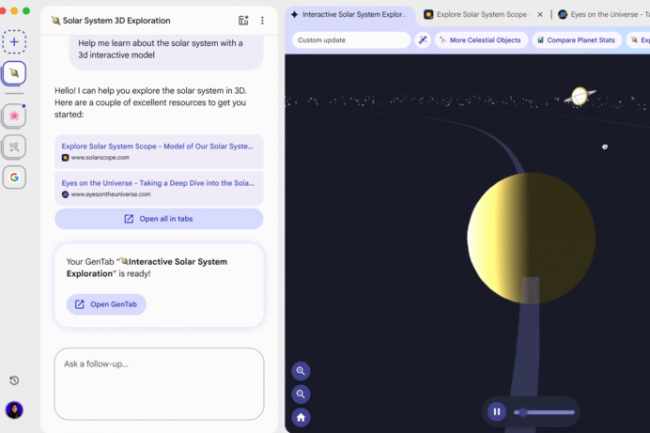This screenshot has height=433, width=650.
Task: Switch to Interactive Solar System Explorer tab
Action: click(350, 15)
